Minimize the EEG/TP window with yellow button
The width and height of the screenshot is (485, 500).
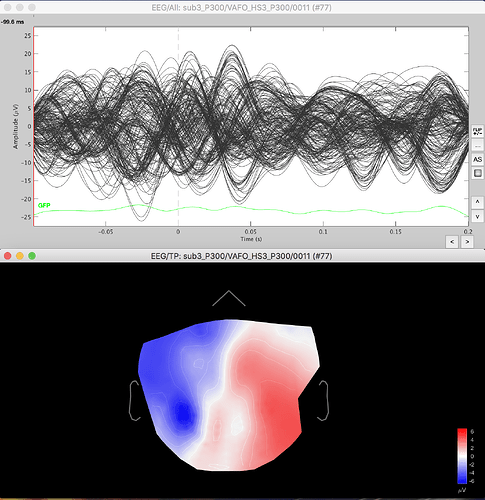20,256
